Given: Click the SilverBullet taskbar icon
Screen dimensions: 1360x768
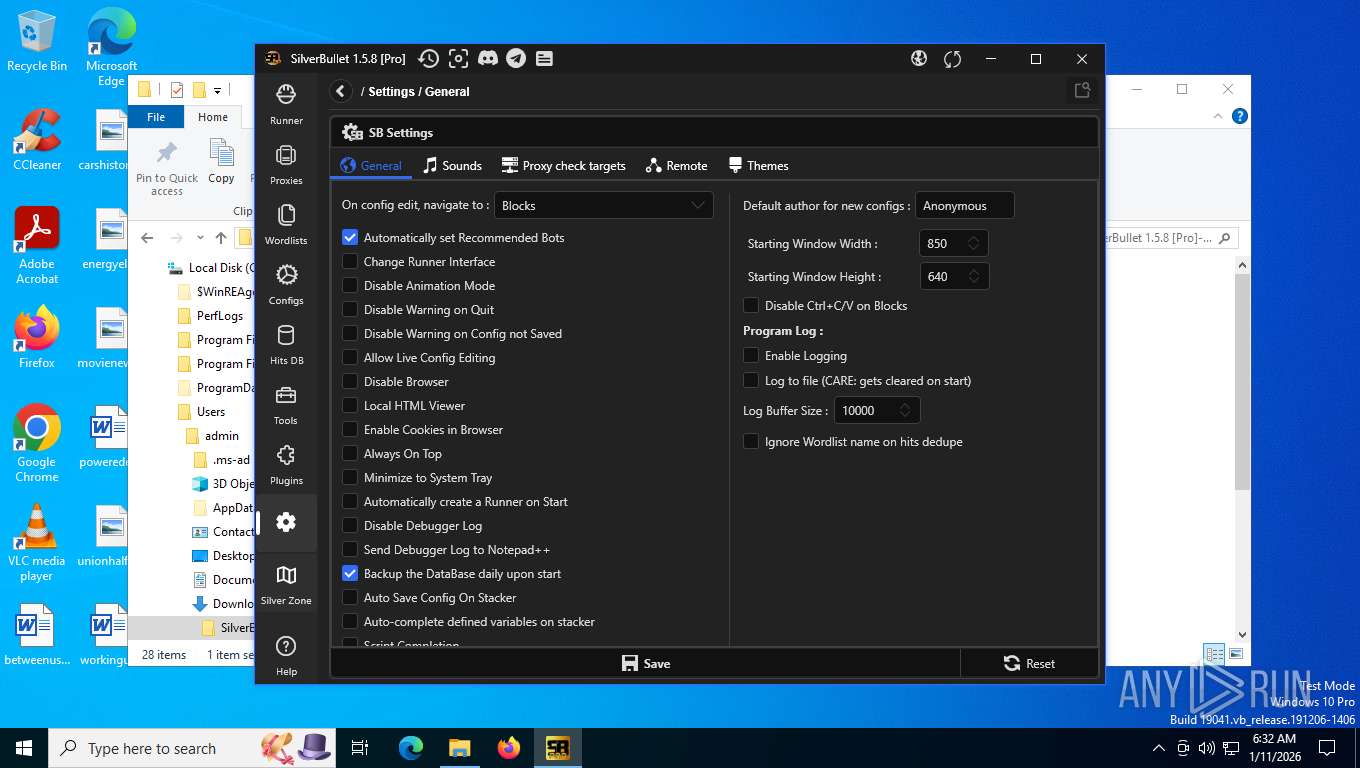Looking at the screenshot, I should click(557, 748).
